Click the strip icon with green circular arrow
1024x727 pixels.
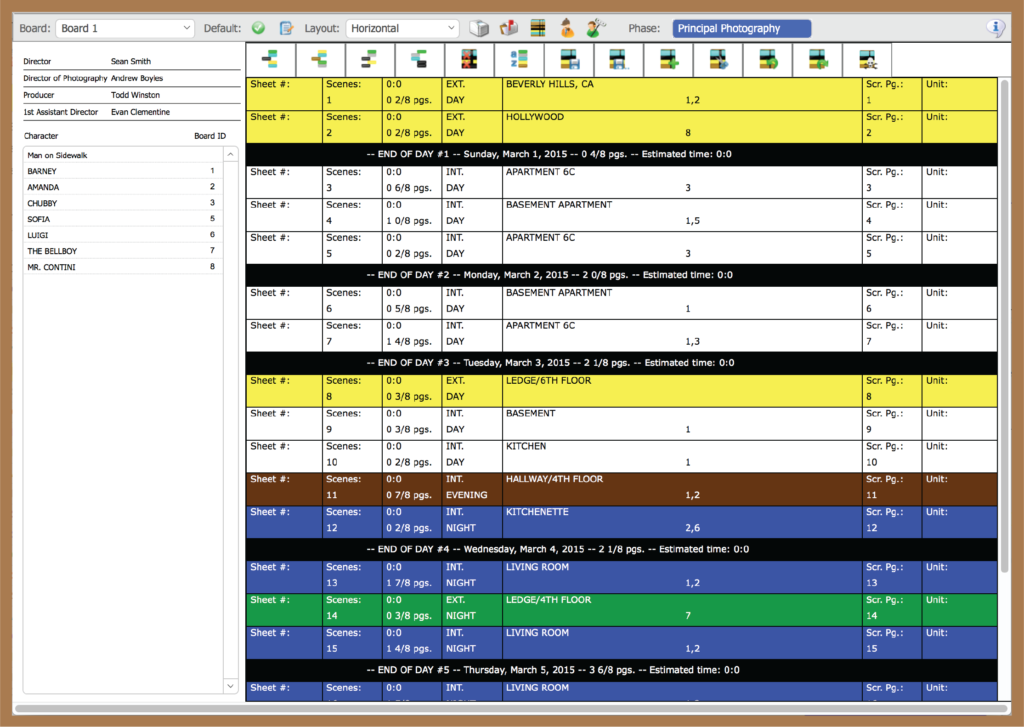[x=767, y=59]
